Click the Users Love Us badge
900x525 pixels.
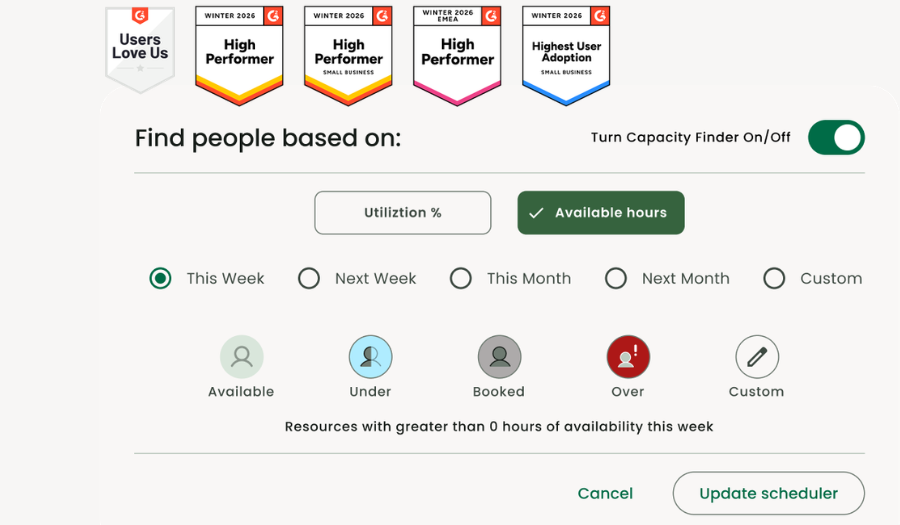[140, 48]
